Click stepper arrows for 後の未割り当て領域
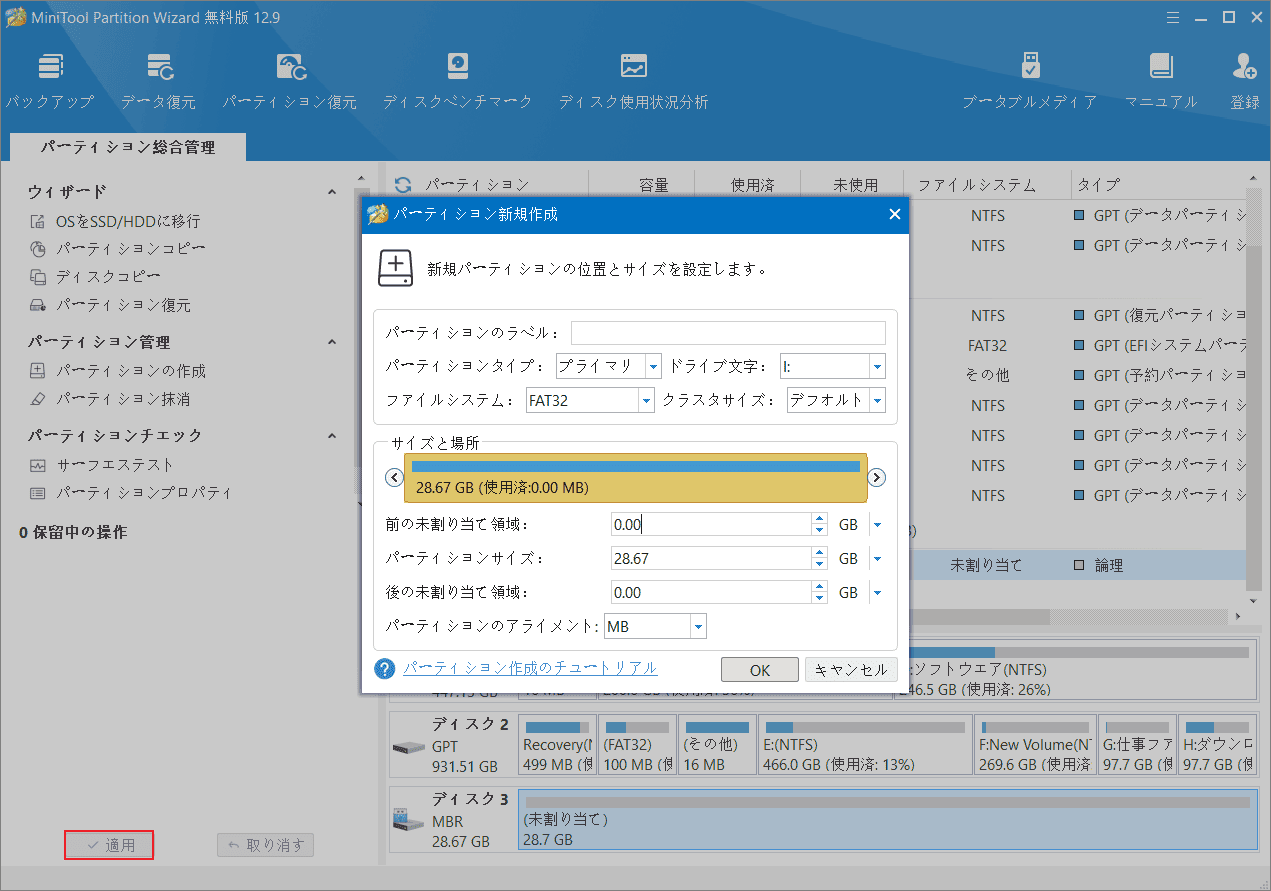1271x891 pixels. tap(820, 593)
